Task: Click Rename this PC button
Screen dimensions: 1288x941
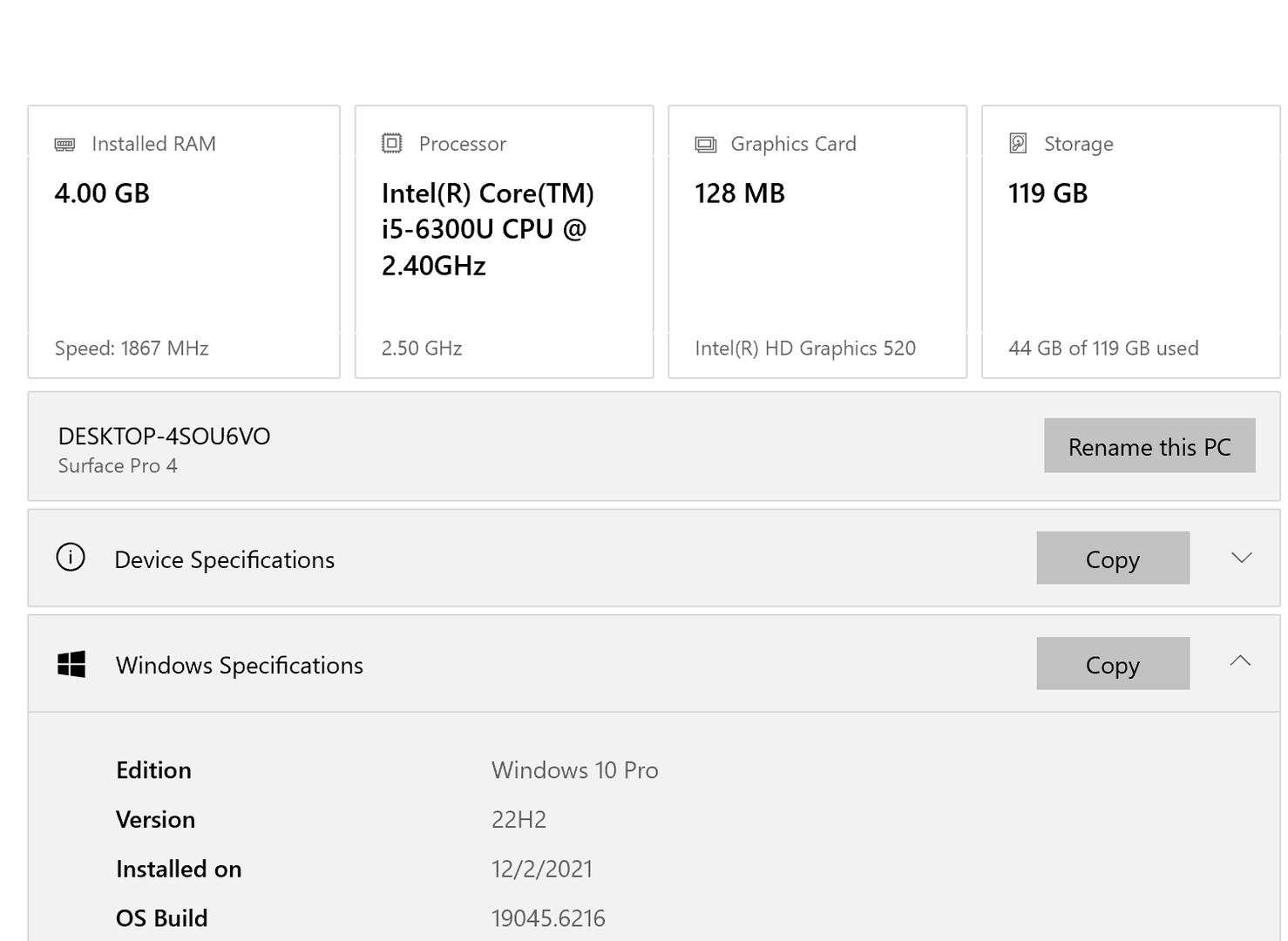Action: pyautogui.click(x=1149, y=446)
